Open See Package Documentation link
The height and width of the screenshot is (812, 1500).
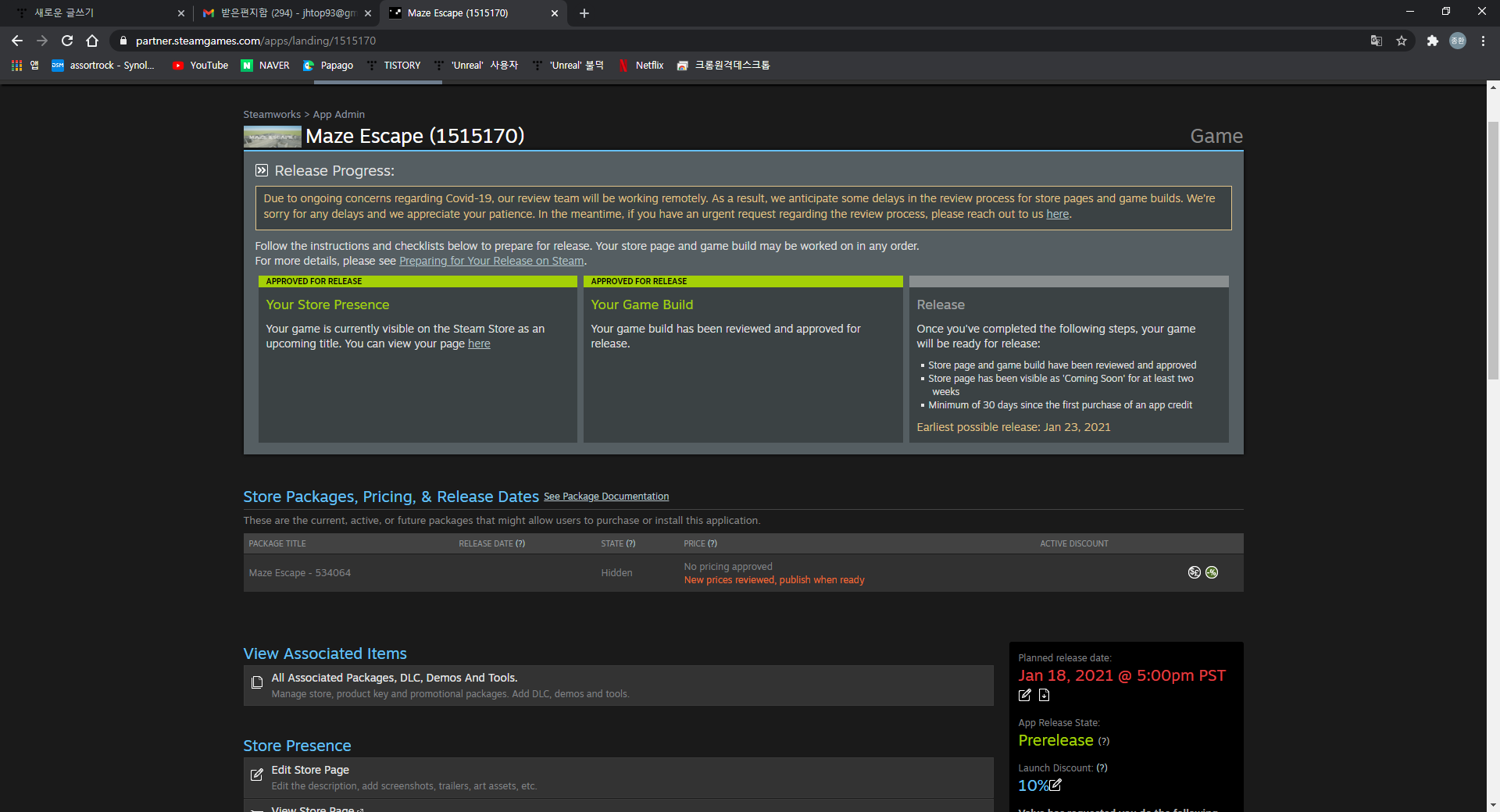pos(606,497)
